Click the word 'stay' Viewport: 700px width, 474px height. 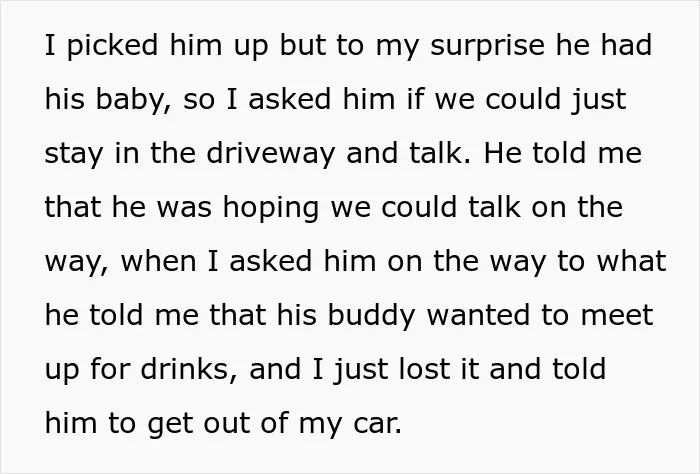click(74, 154)
